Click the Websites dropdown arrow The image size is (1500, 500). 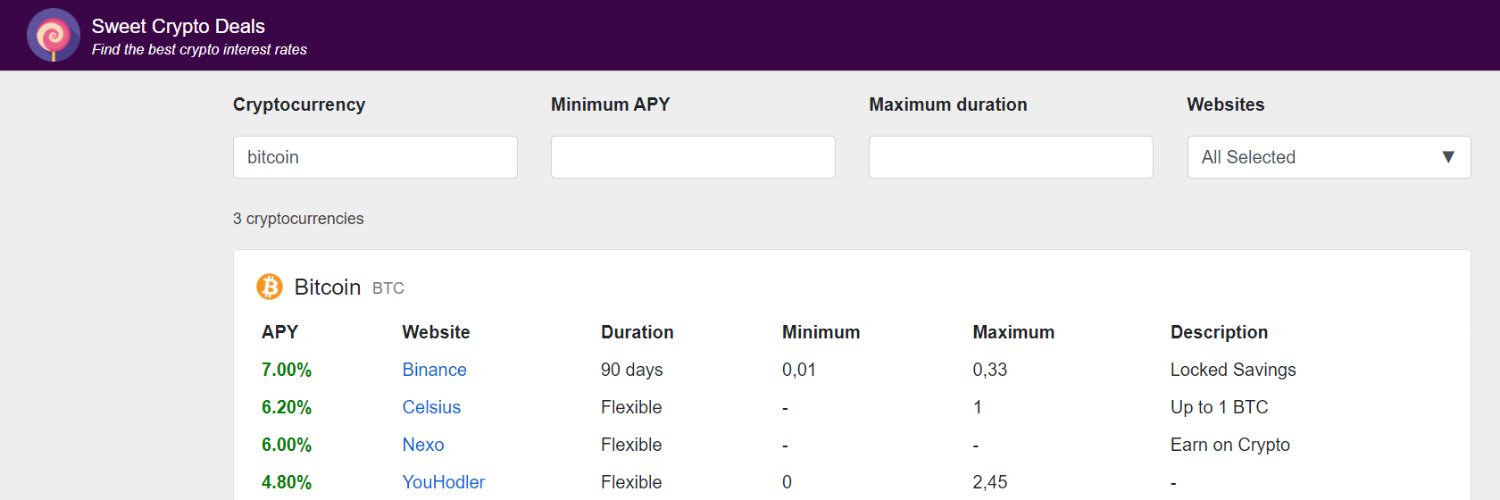(1448, 157)
